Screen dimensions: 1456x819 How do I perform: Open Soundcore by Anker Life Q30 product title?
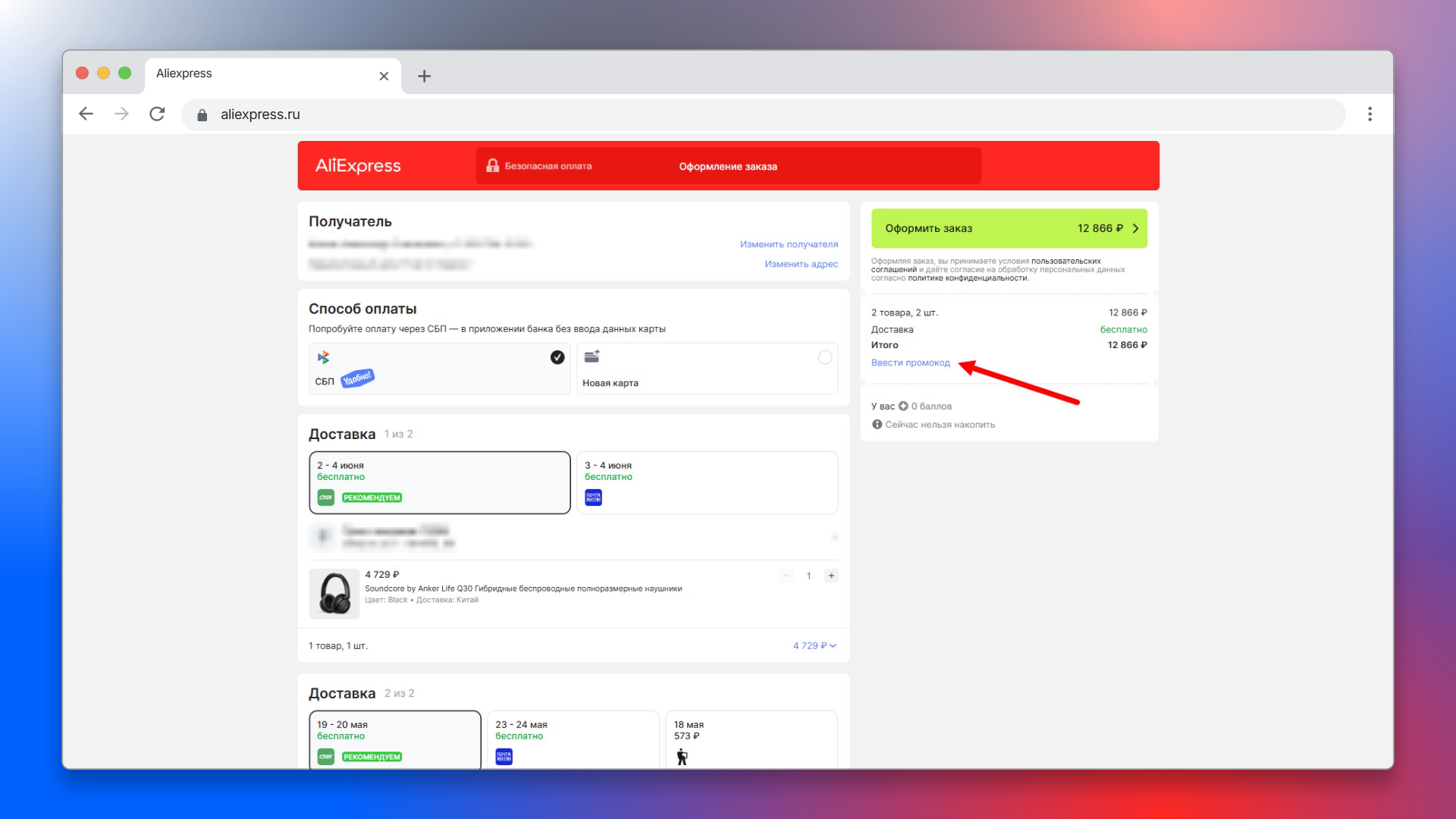point(523,588)
